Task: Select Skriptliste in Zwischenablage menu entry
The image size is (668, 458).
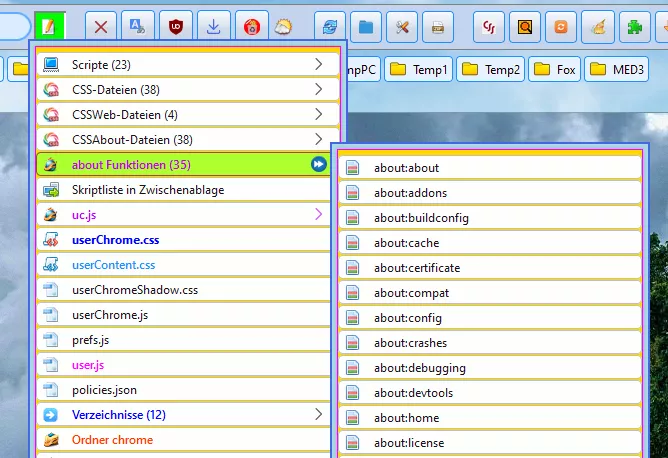Action: click(184, 190)
